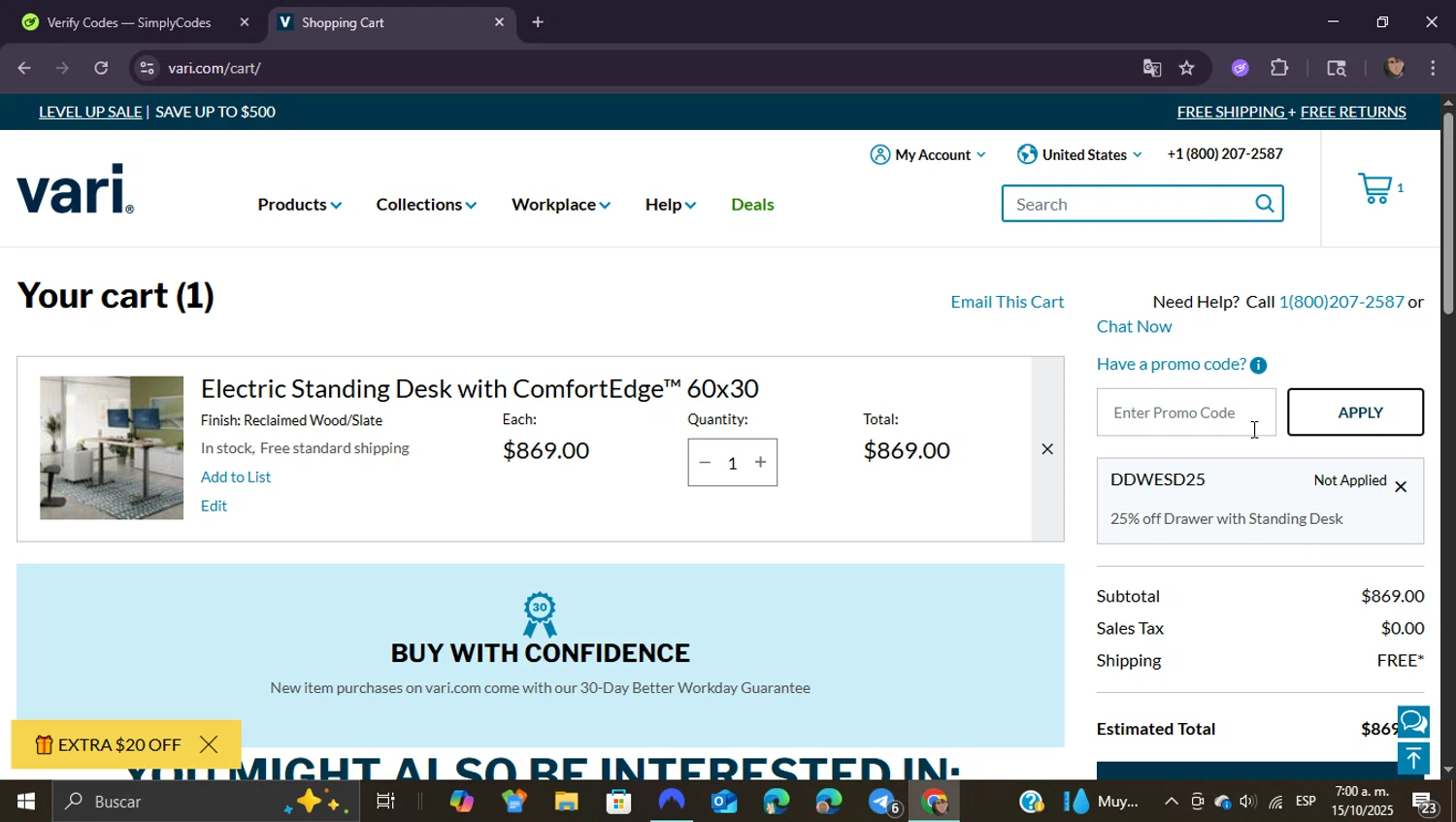This screenshot has width=1456, height=822.
Task: Click the taskbar Buscar search box
Action: coord(206,802)
